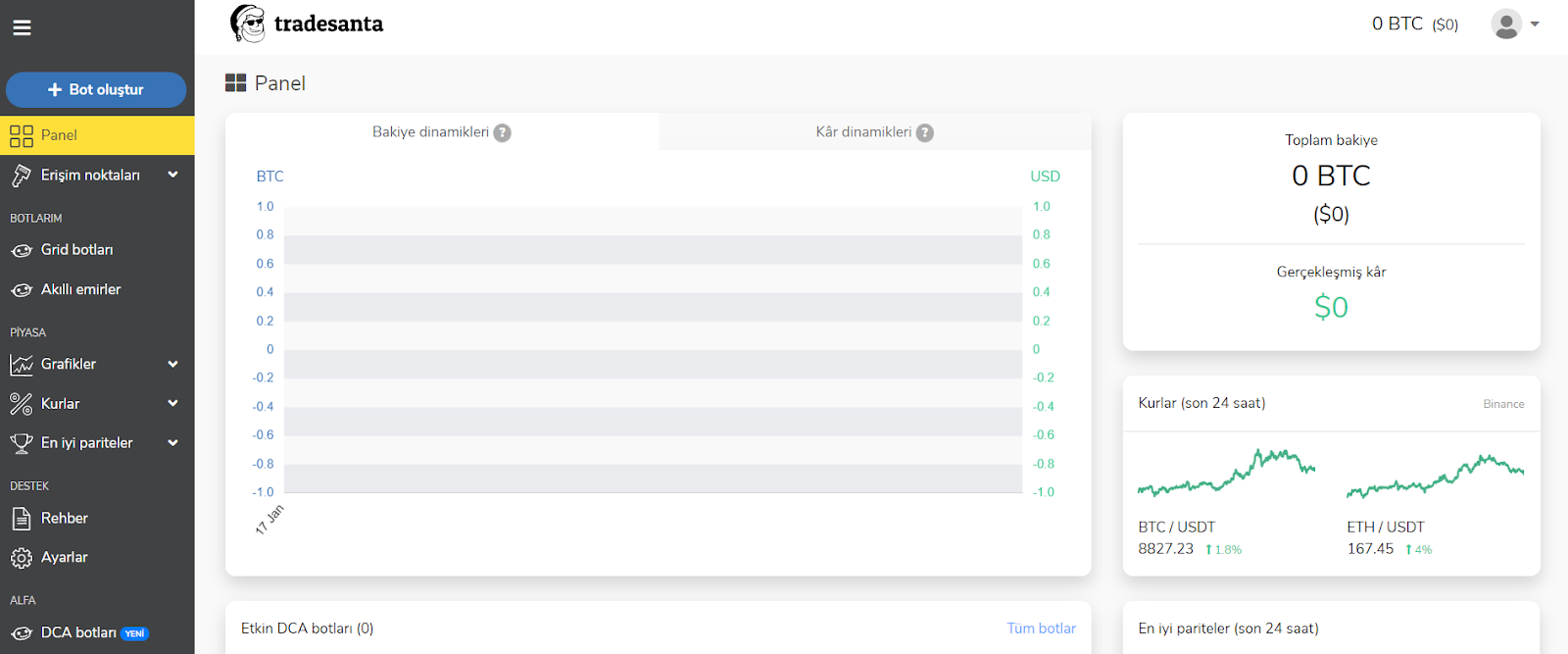Click the Erişim noktaları key icon
The image size is (1568, 654).
click(22, 176)
